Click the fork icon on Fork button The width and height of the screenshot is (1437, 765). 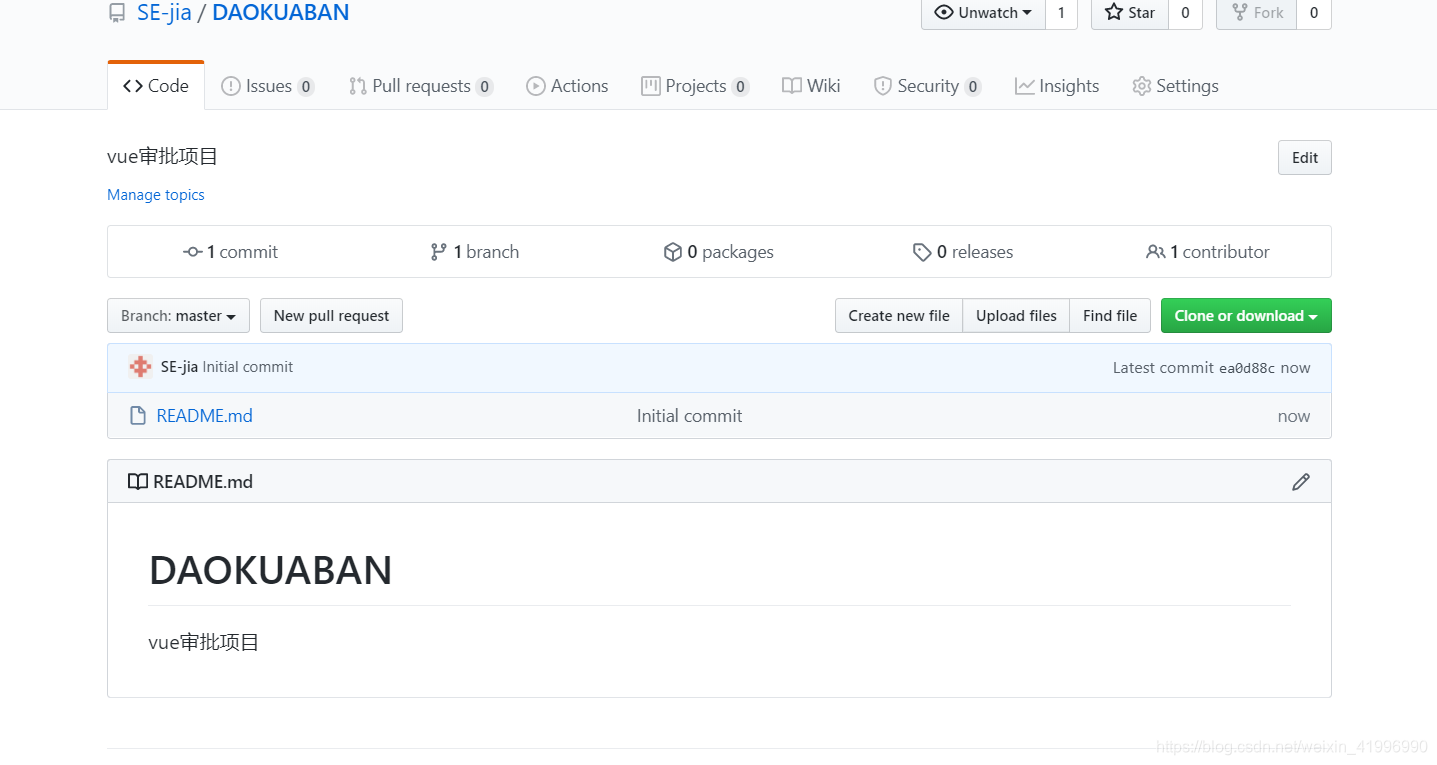(x=1240, y=12)
